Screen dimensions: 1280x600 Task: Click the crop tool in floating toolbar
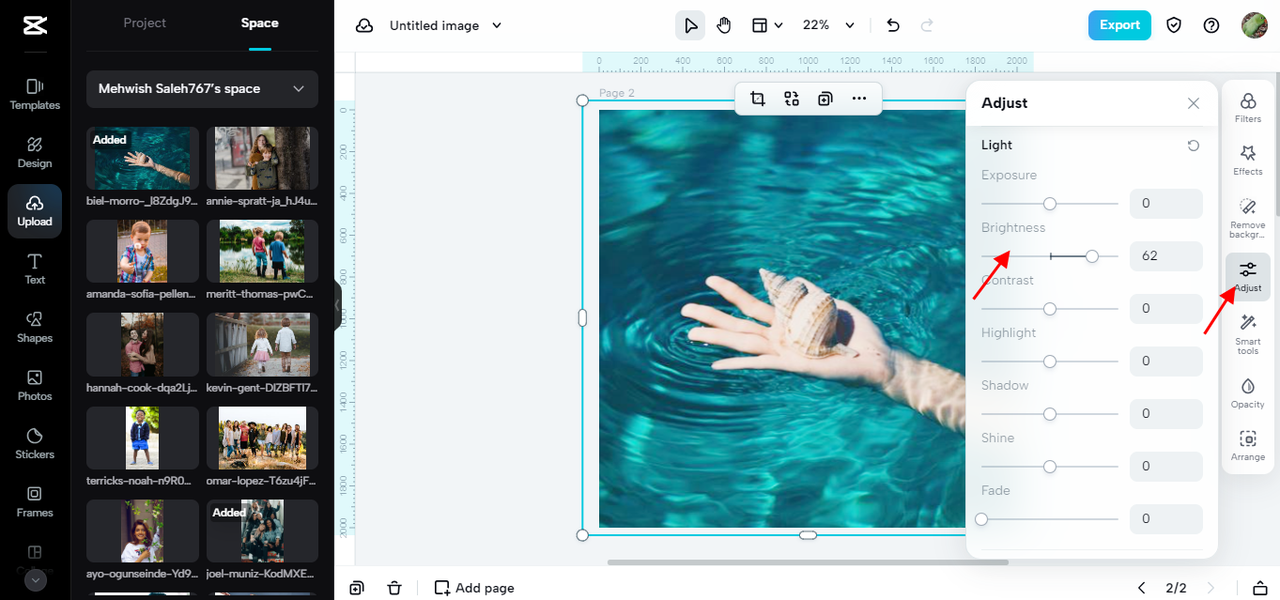point(758,98)
